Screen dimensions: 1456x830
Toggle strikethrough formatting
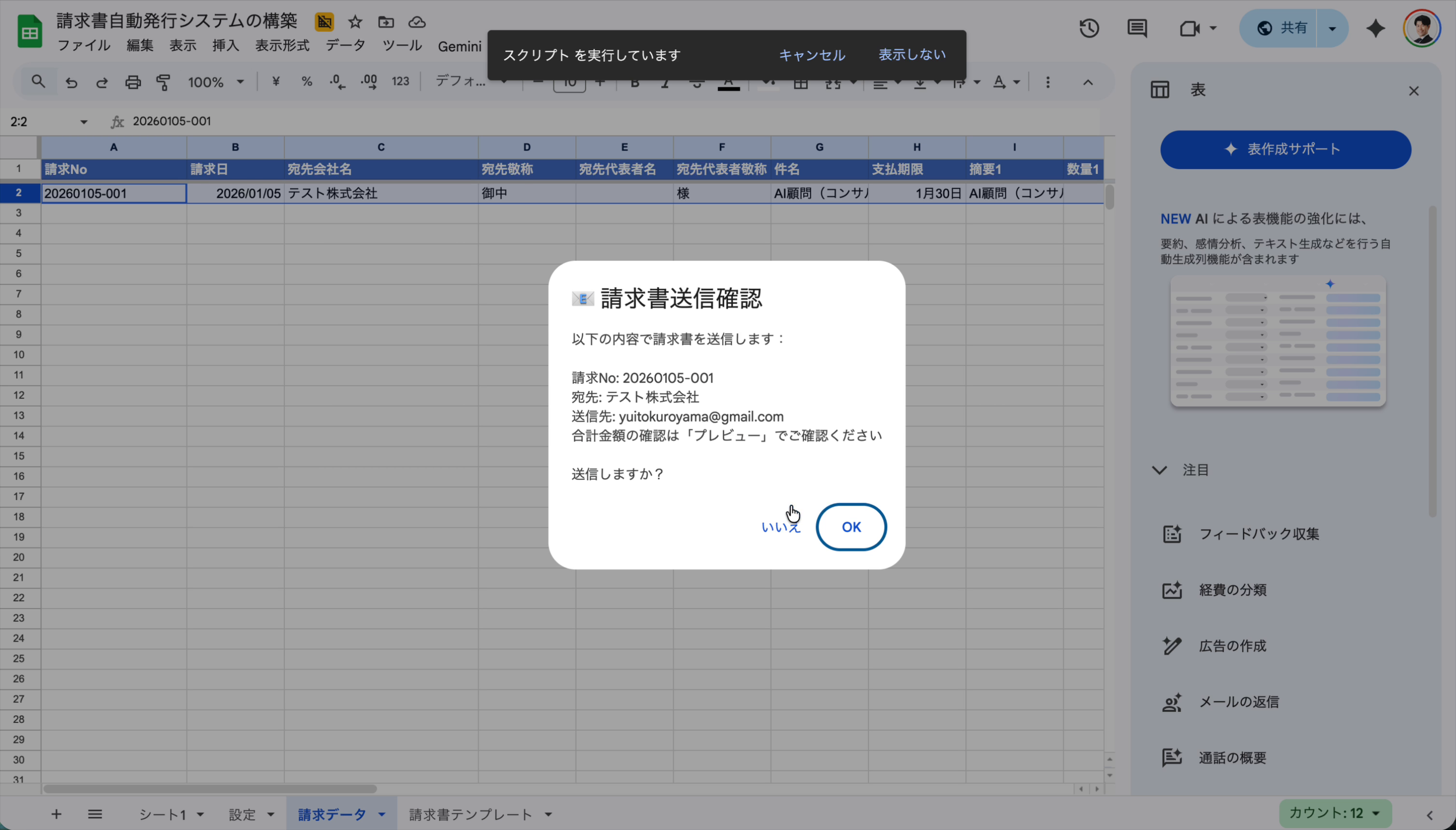click(x=697, y=82)
